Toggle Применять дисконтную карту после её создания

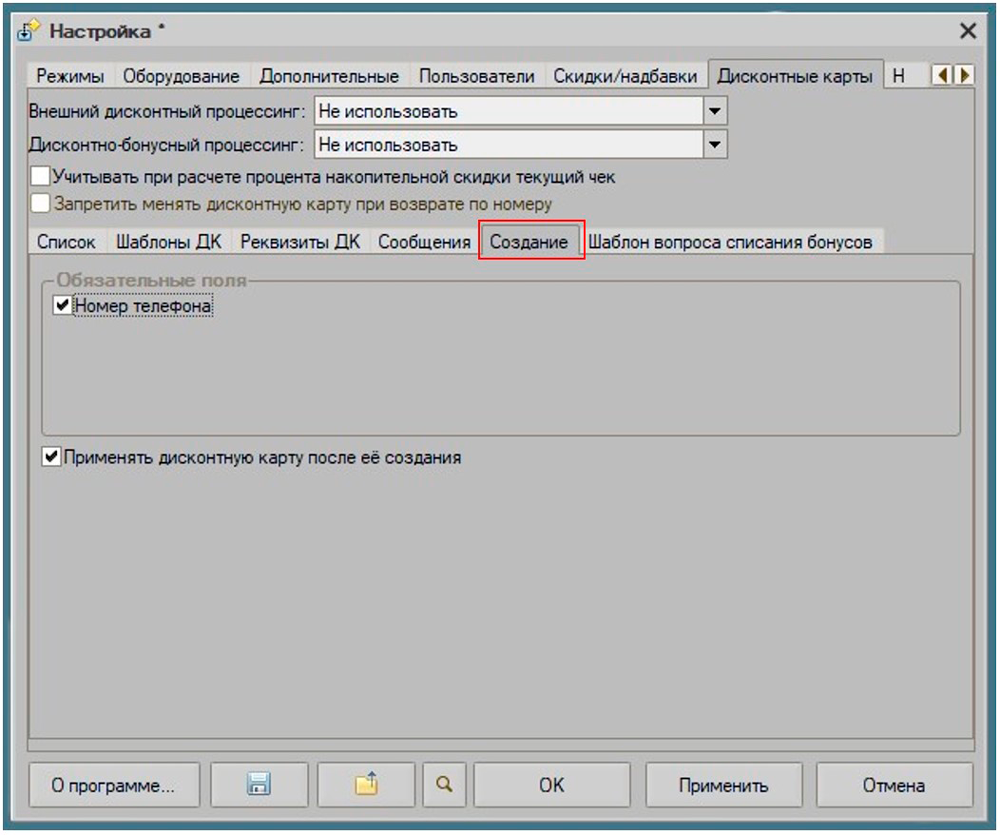(51, 458)
